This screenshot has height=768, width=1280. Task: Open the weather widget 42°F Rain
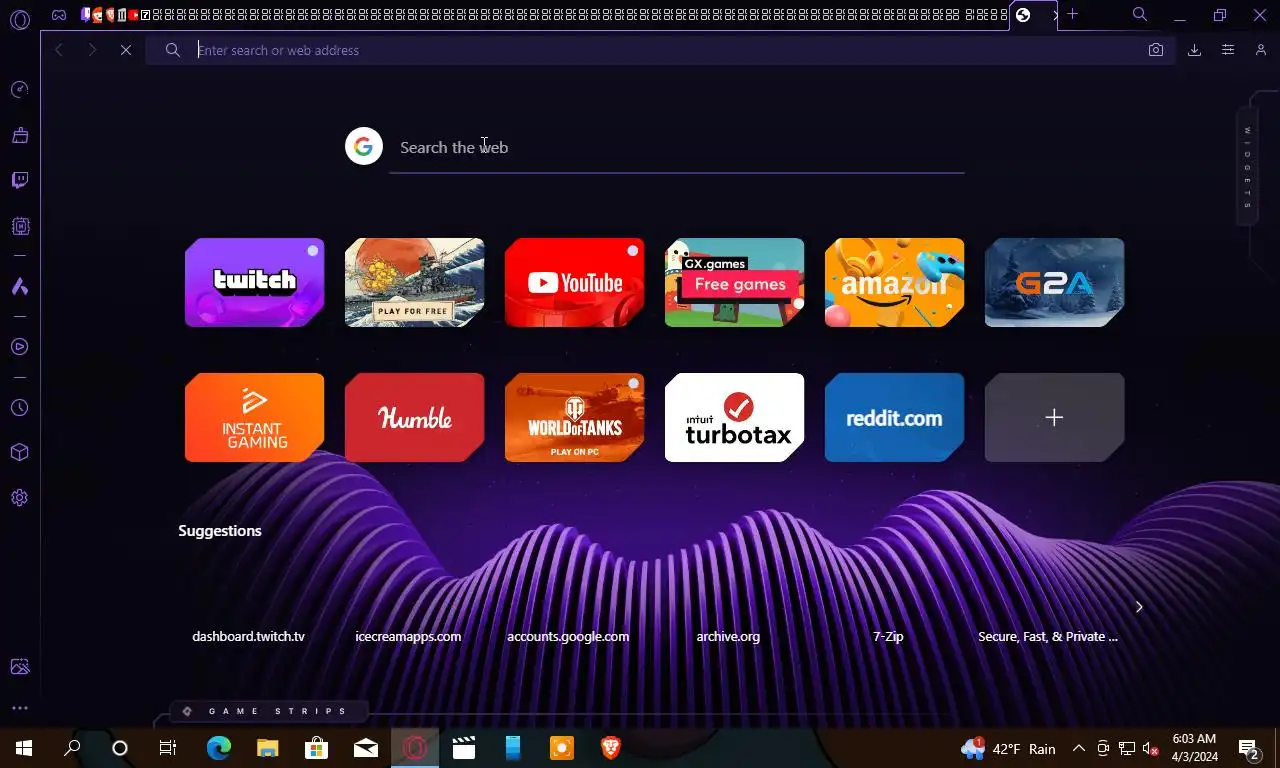[1008, 748]
